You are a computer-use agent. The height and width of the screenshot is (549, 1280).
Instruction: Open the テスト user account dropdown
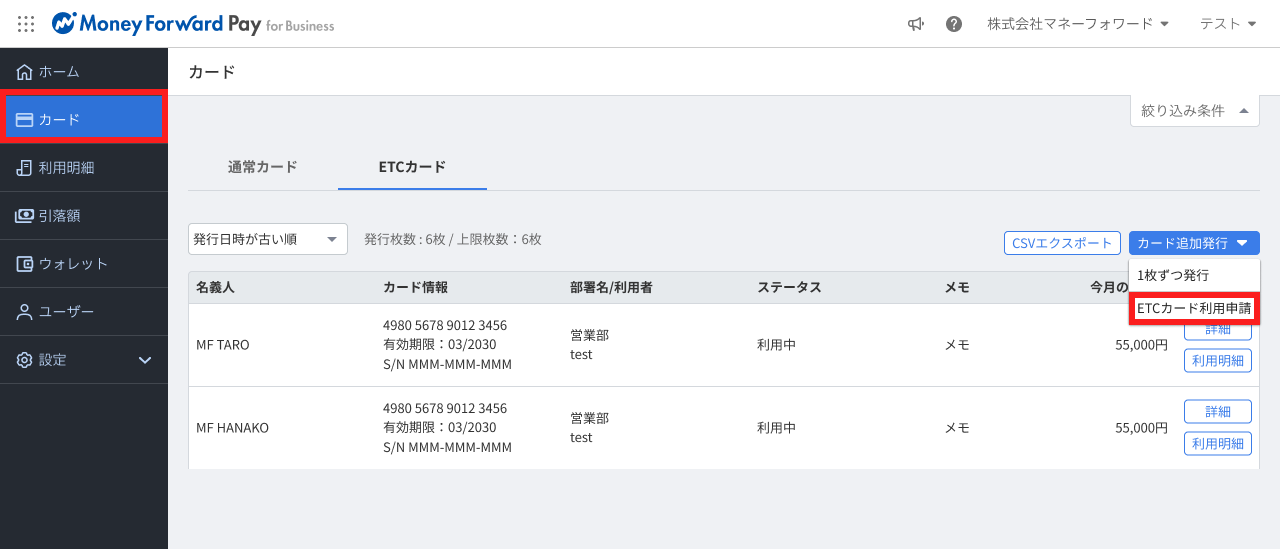click(x=1228, y=24)
